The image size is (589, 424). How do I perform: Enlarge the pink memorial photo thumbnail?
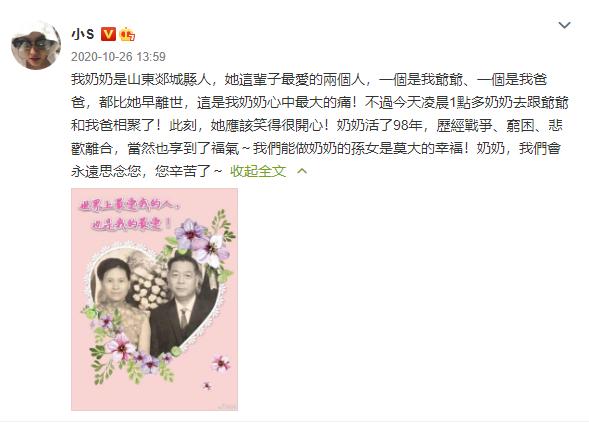click(x=154, y=299)
